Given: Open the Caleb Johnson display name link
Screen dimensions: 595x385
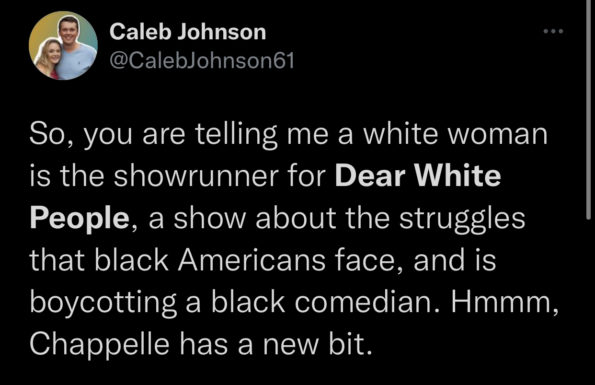Looking at the screenshot, I should point(188,31).
